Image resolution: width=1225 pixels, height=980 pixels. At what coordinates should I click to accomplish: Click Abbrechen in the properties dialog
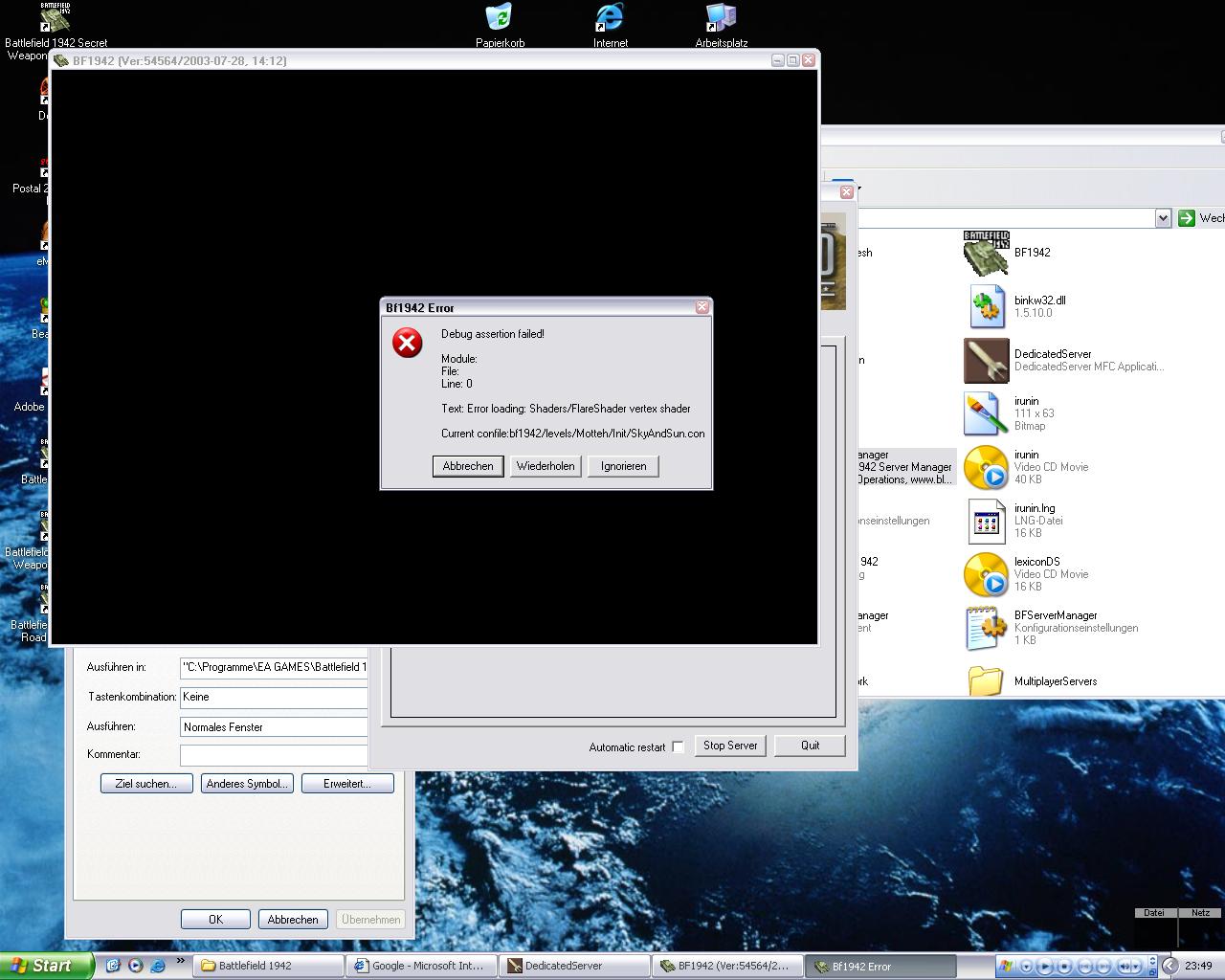pos(293,919)
